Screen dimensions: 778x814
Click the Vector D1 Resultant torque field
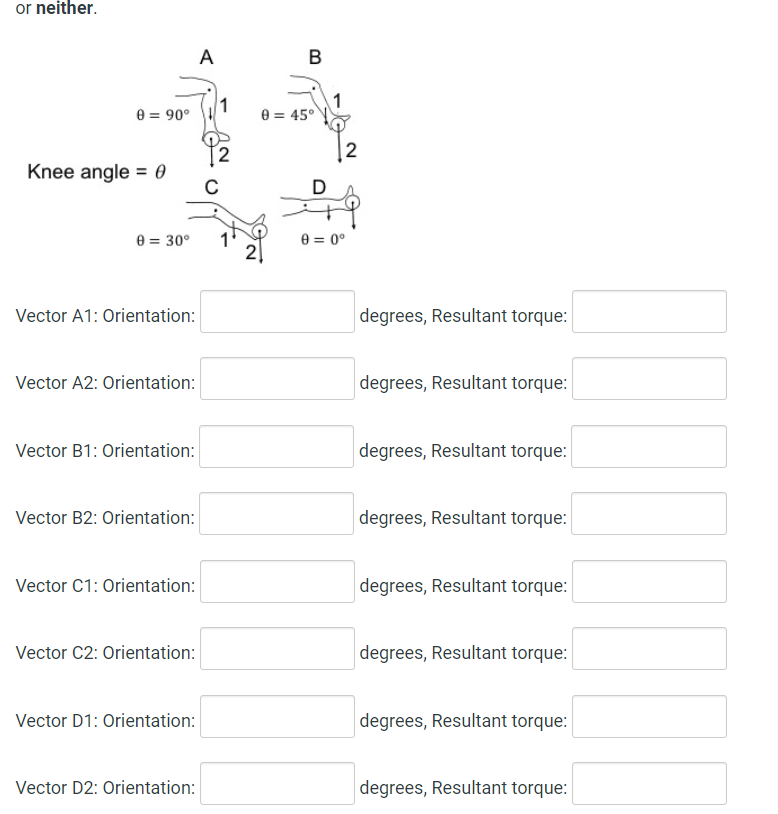pyautogui.click(x=648, y=716)
